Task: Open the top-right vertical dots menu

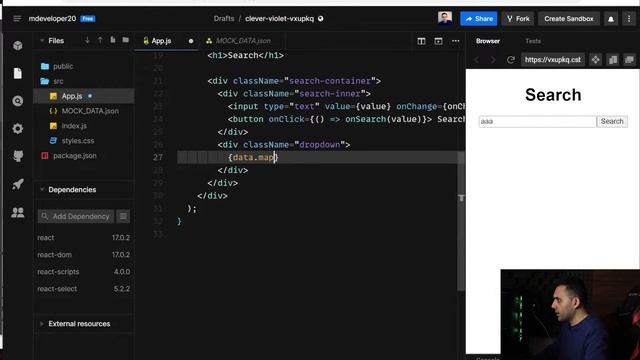Action: click(629, 19)
